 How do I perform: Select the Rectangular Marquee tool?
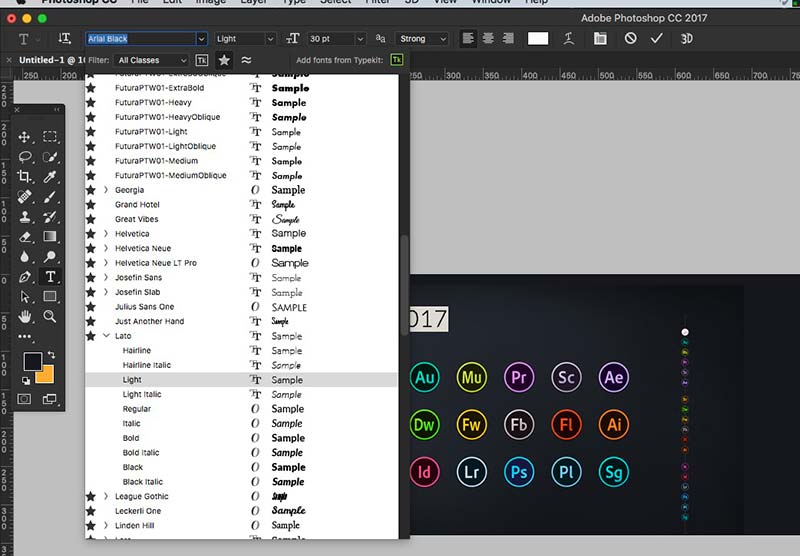coord(50,137)
